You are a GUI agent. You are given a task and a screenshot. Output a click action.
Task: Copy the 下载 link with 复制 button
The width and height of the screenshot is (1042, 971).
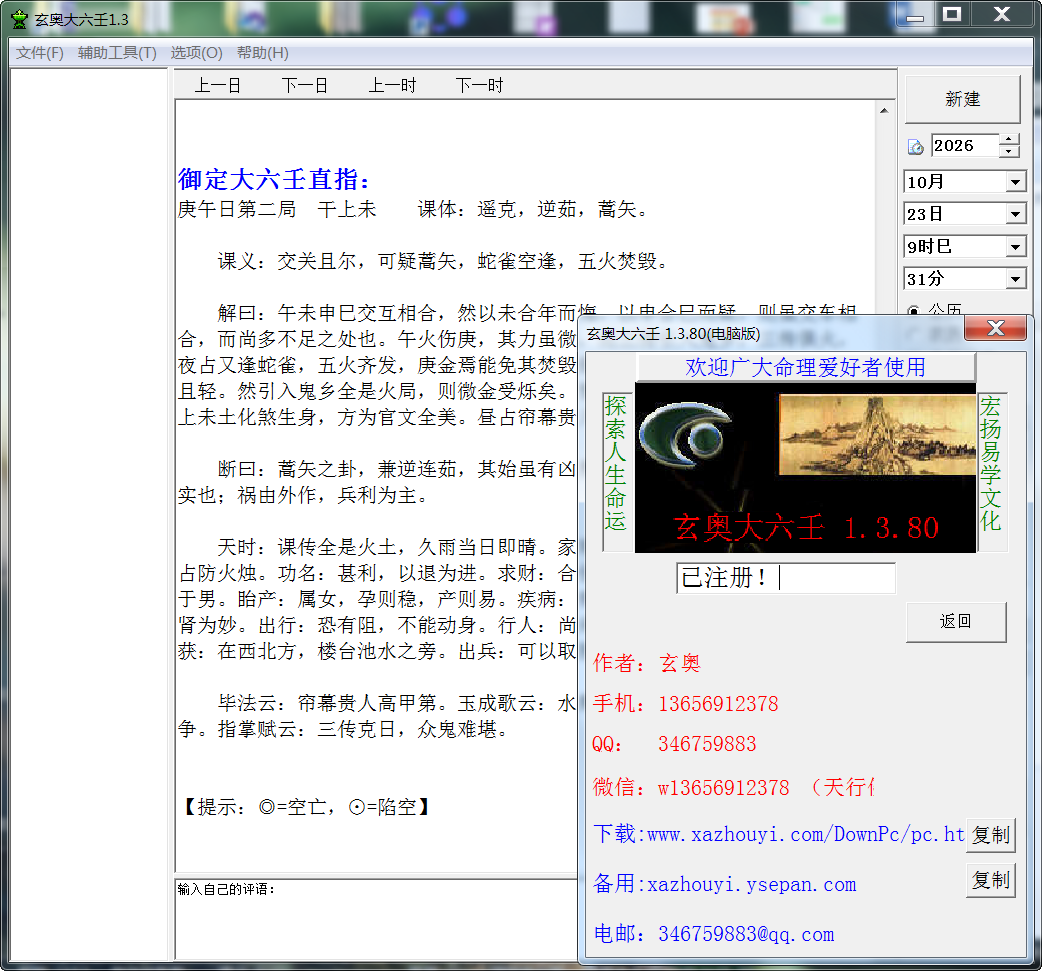pyautogui.click(x=990, y=835)
